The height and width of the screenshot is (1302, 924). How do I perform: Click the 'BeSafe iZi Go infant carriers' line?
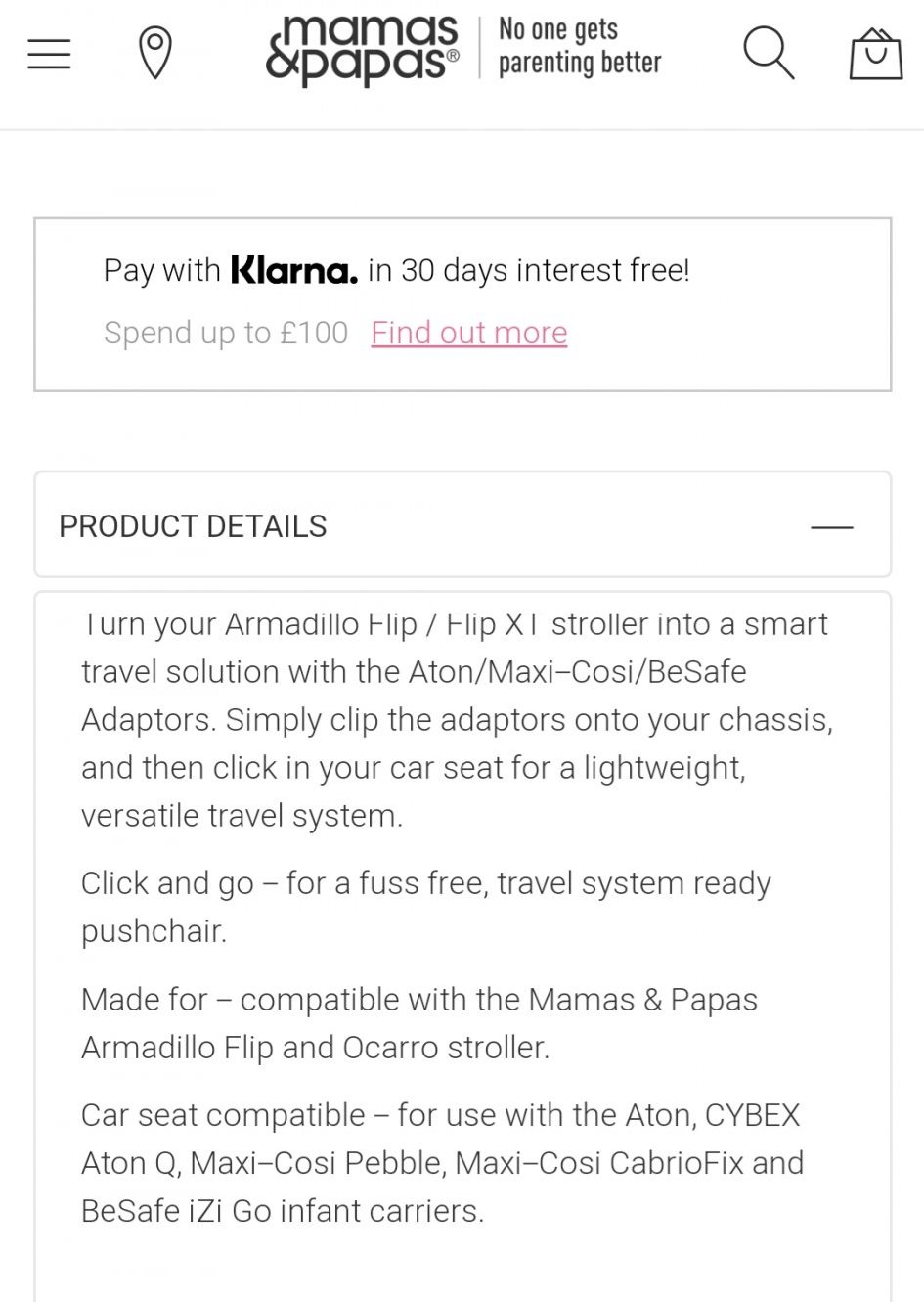[283, 1211]
